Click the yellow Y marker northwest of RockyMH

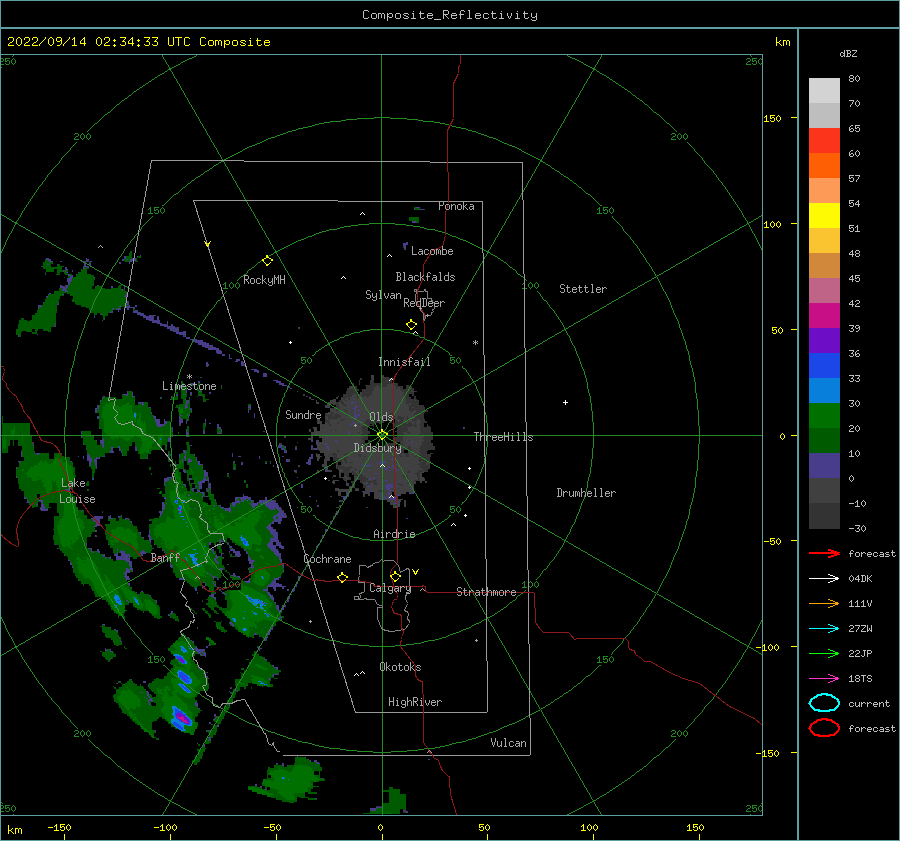208,244
